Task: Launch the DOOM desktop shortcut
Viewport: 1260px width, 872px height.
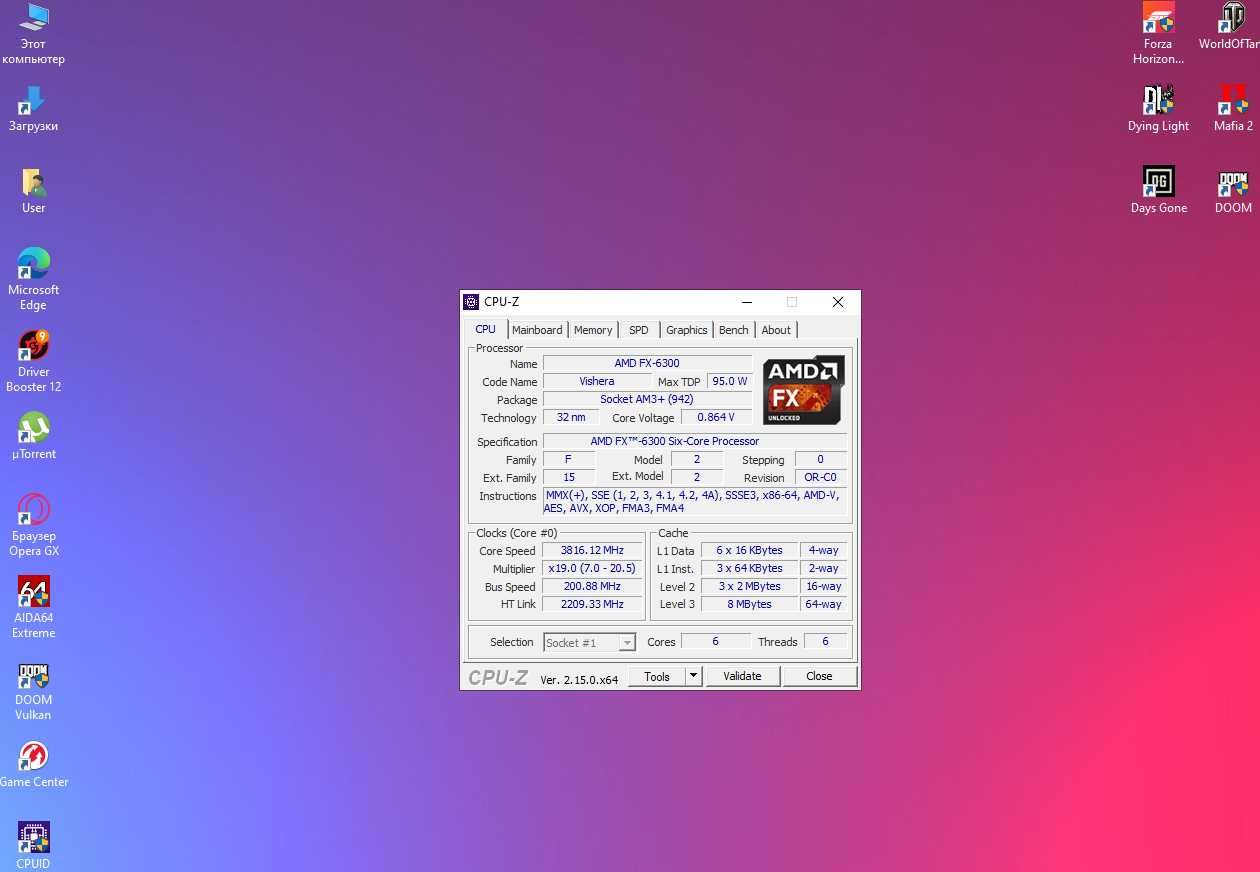Action: pos(1233,191)
